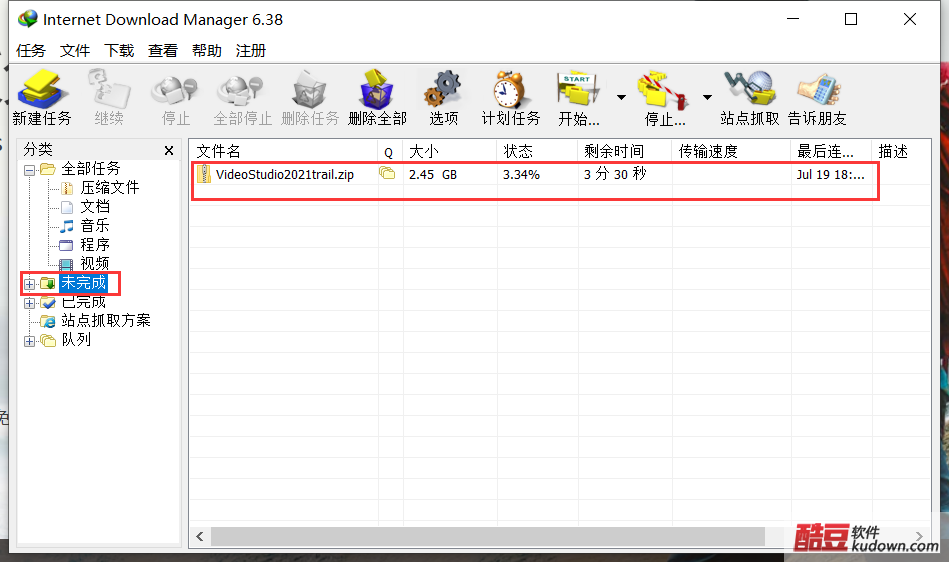Screen dimensions: 949x562
Task: Open the 查看 menu
Action: point(163,51)
